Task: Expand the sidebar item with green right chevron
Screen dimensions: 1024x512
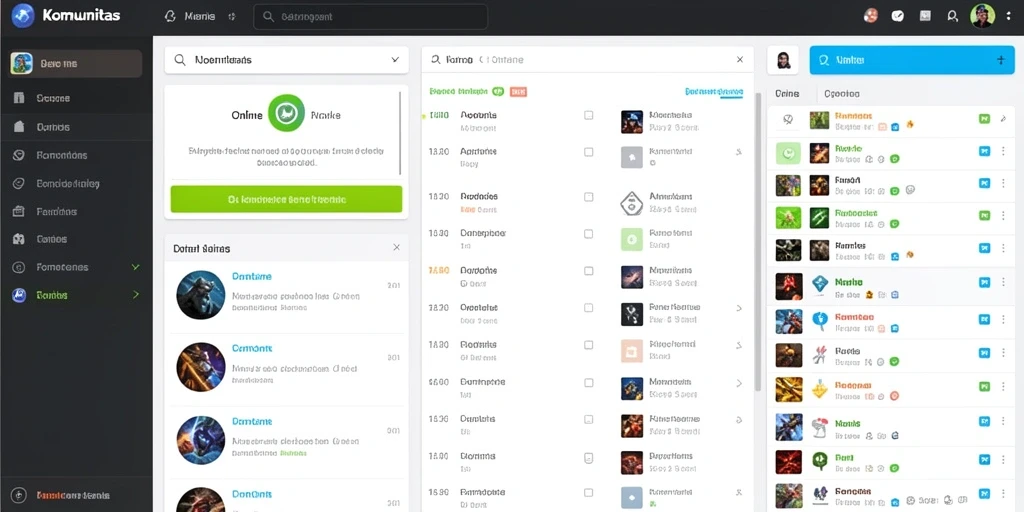Action: point(136,295)
